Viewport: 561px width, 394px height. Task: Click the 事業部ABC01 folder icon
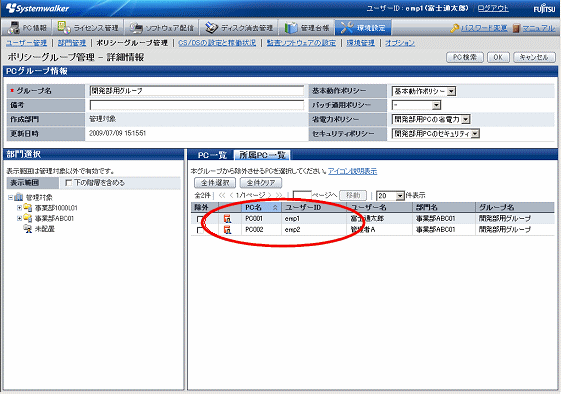tap(28, 218)
